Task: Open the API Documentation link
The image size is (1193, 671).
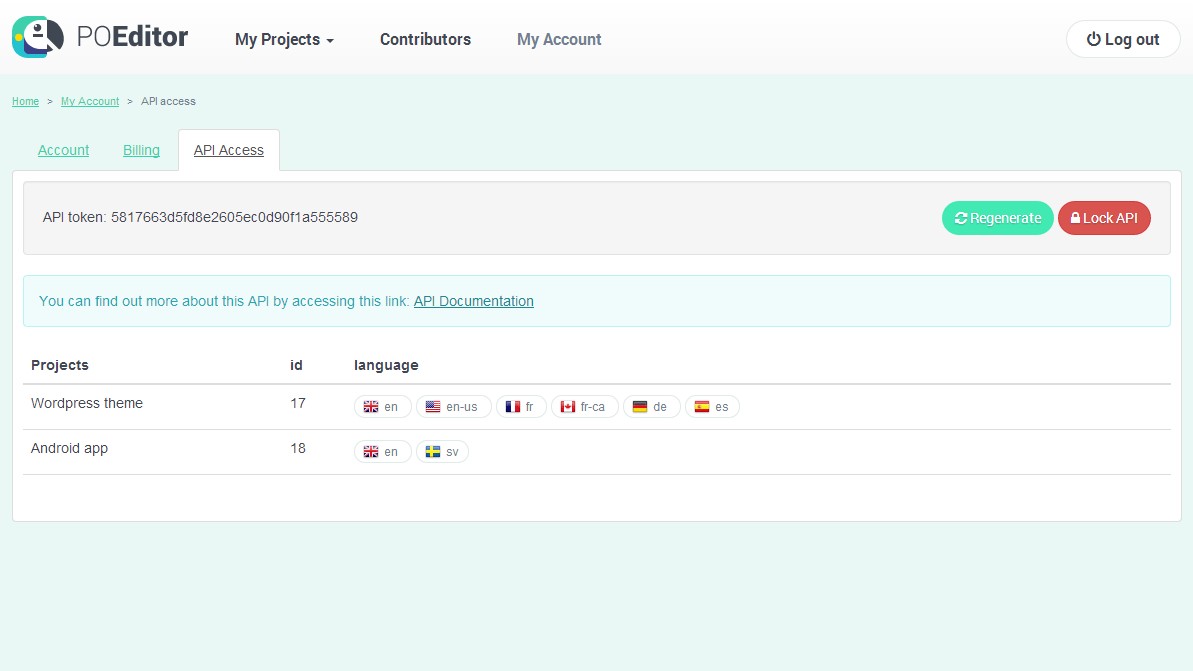Action: pyautogui.click(x=473, y=301)
